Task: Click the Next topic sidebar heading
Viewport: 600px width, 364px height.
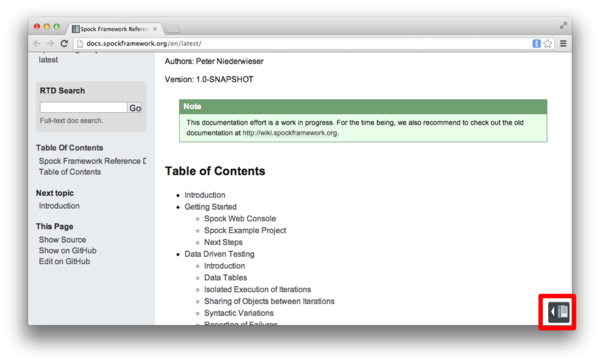Action: (x=55, y=193)
